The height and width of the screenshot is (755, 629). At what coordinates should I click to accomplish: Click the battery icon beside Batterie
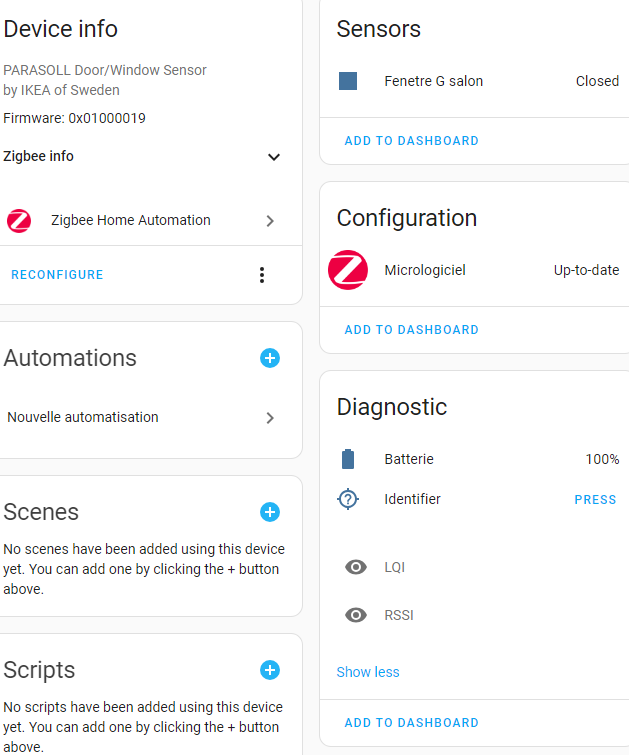coord(348,459)
